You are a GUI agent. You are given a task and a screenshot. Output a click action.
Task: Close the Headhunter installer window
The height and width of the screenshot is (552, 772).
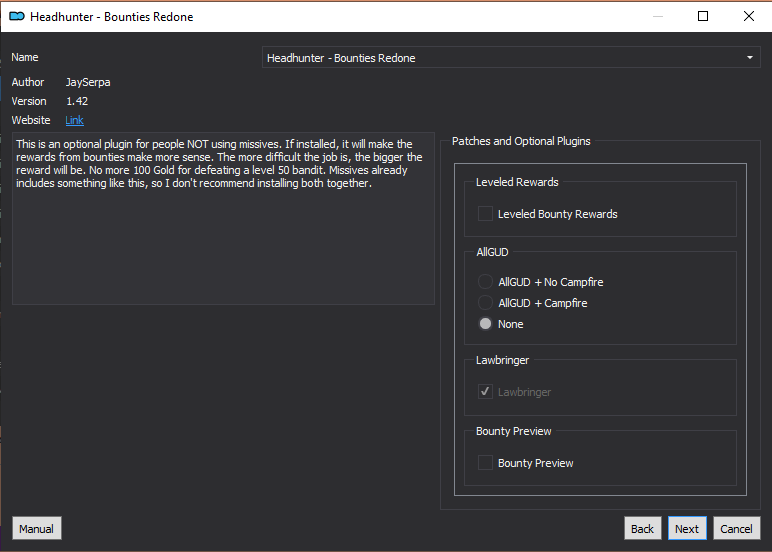click(749, 16)
